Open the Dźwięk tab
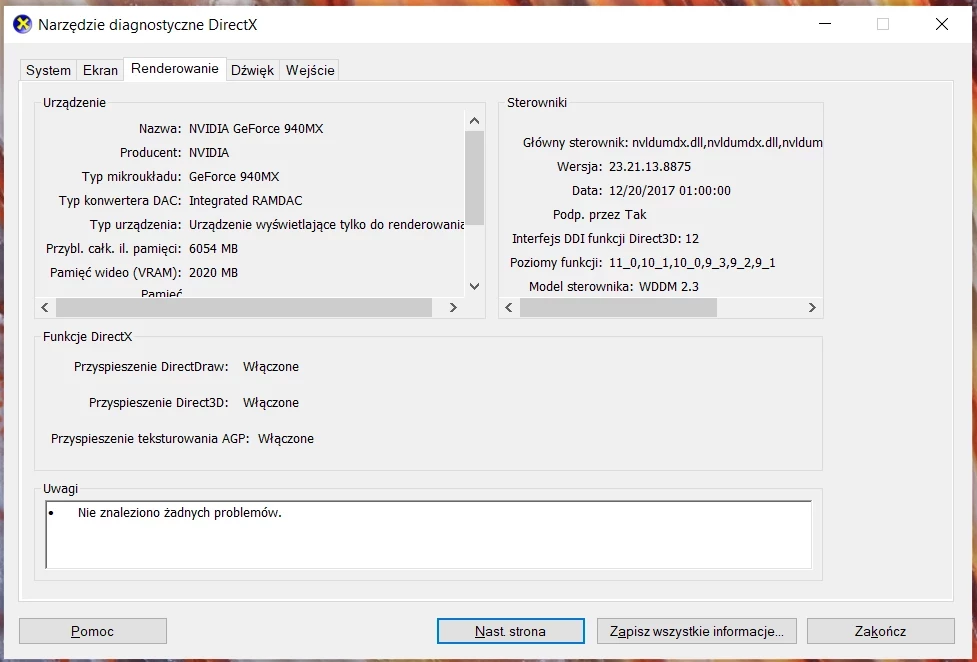Image resolution: width=977 pixels, height=662 pixels. tap(252, 70)
